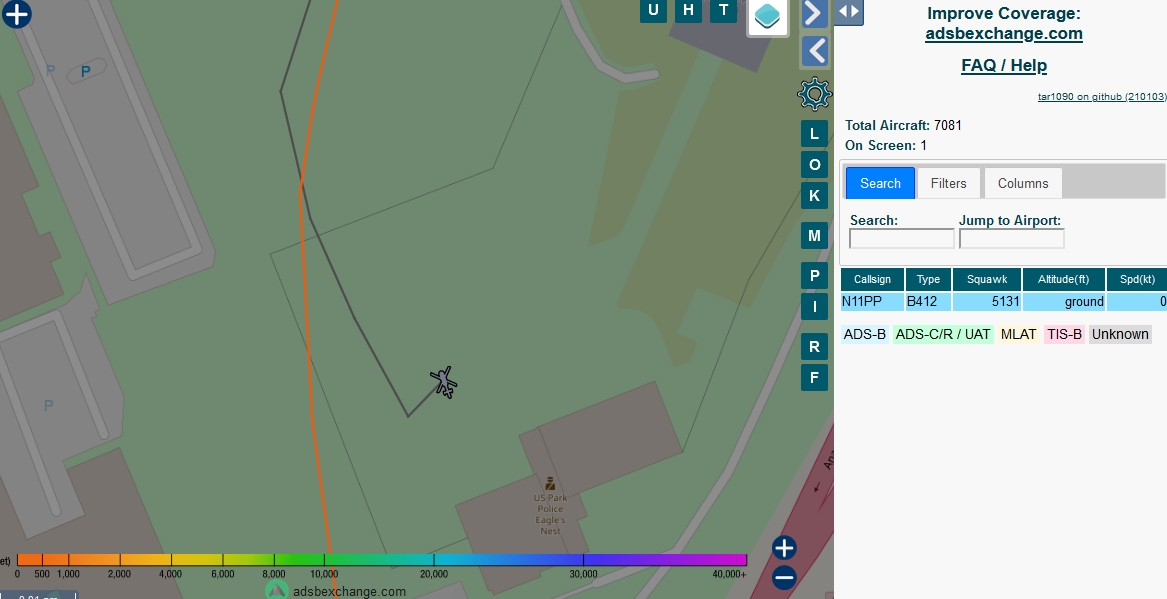This screenshot has width=1167, height=599.
Task: Click the round plus button in the map's top-left corner
Action: (x=16, y=13)
